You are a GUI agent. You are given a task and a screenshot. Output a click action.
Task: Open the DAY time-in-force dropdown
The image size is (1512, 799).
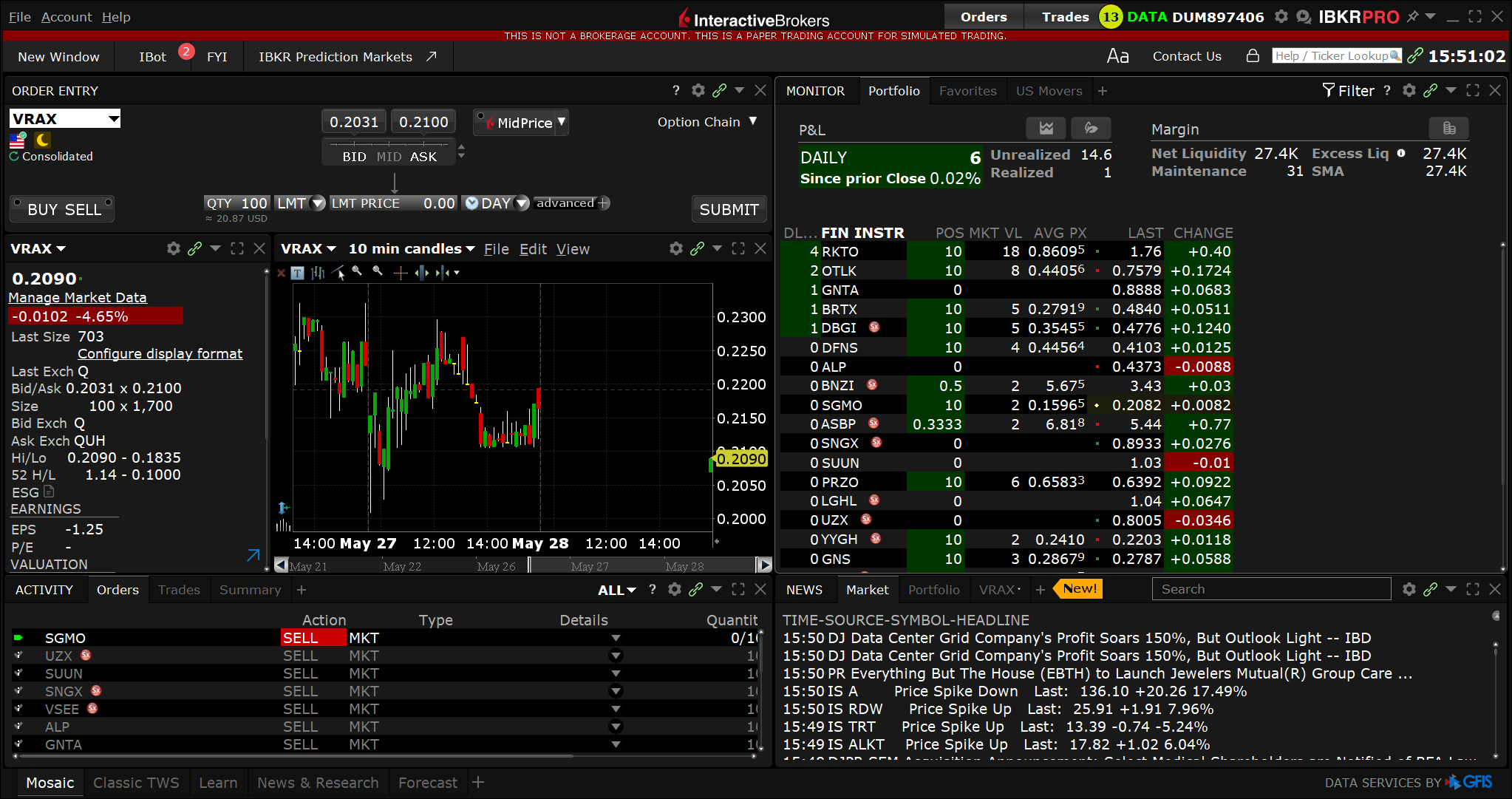(522, 203)
